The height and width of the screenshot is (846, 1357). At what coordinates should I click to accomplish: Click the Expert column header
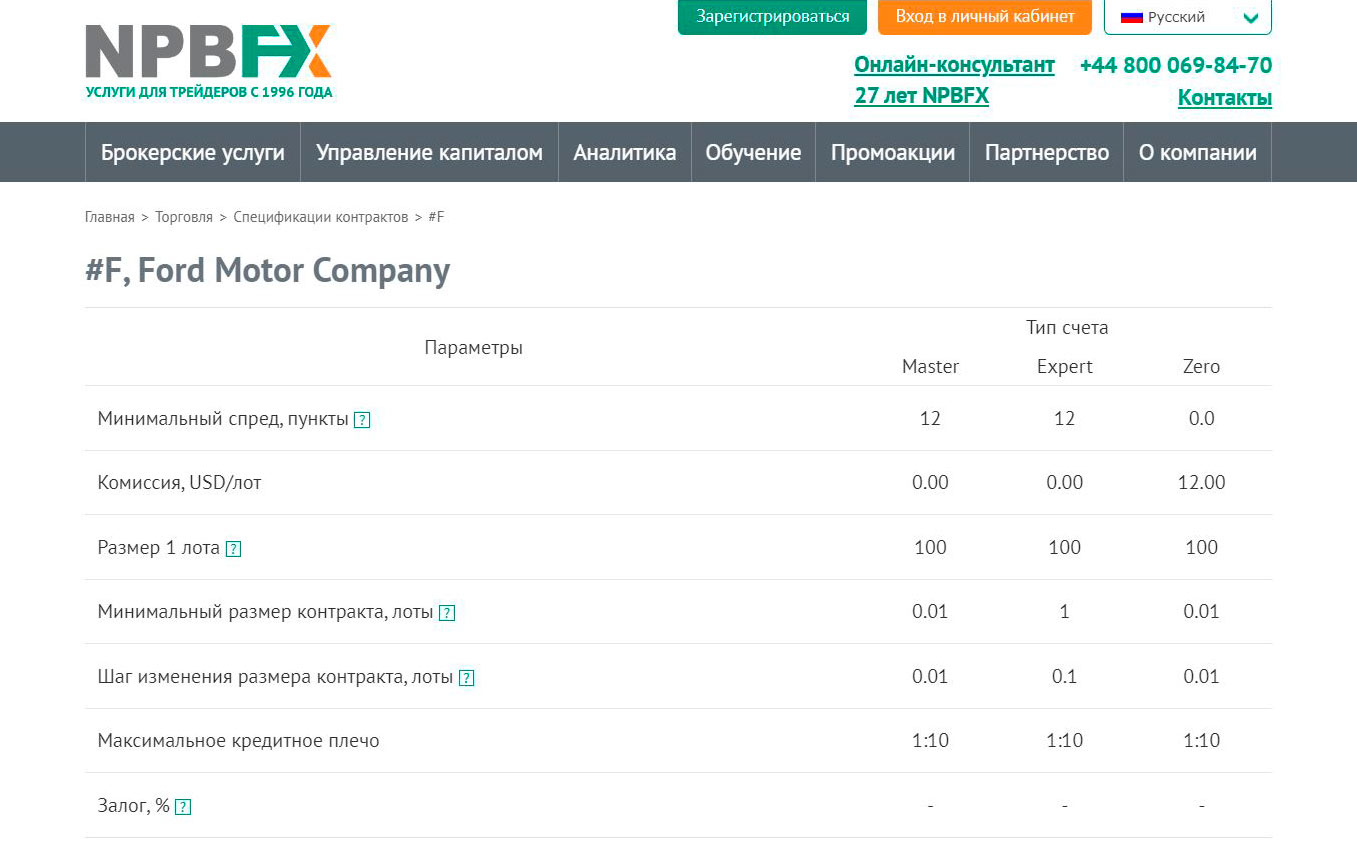point(1064,367)
